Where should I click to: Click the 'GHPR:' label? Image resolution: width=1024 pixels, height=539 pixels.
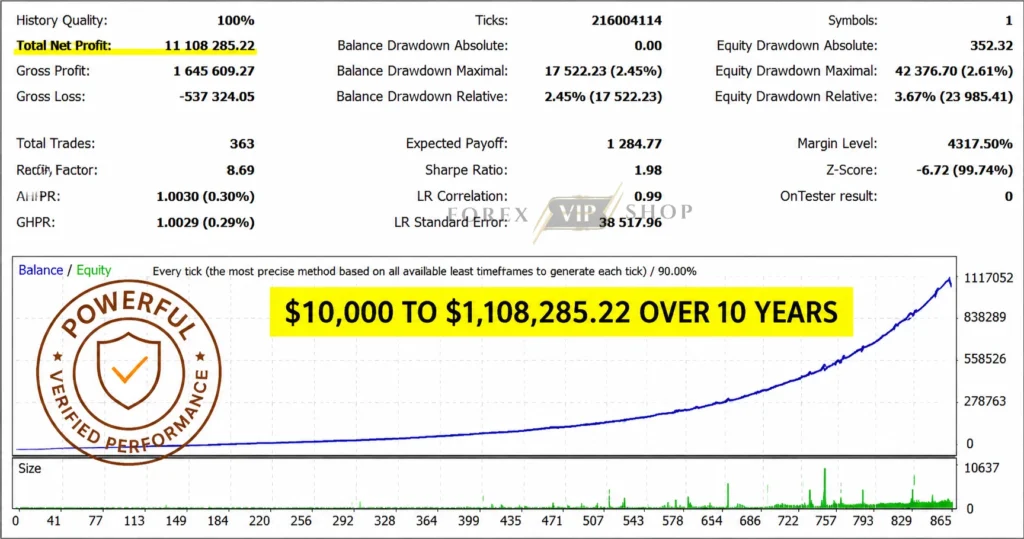[x=35, y=222]
